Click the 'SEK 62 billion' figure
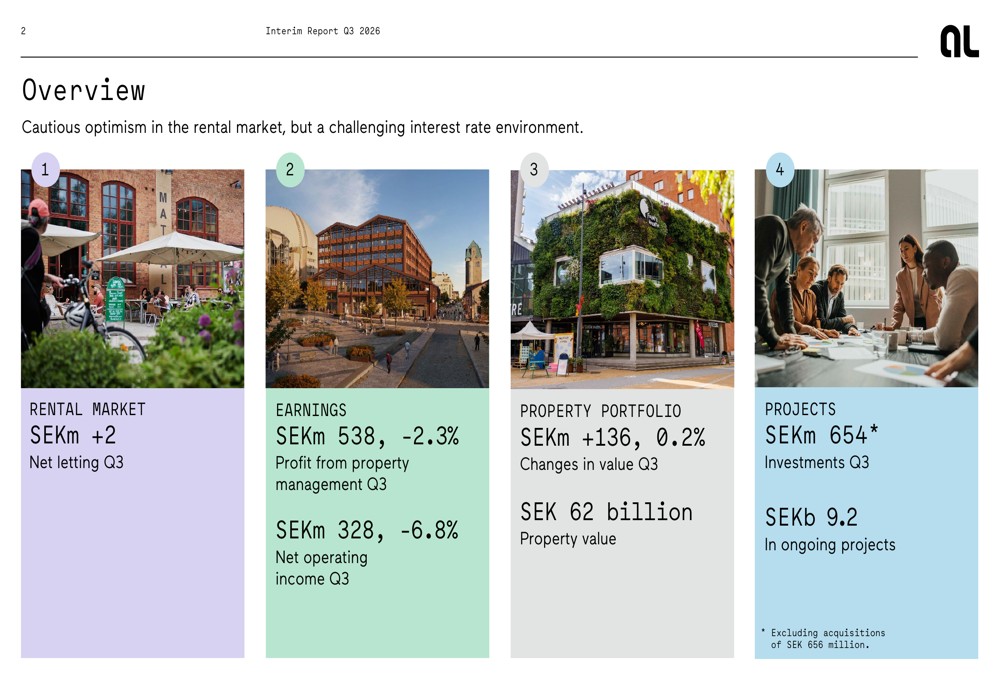The height and width of the screenshot is (685, 1000). coord(607,512)
